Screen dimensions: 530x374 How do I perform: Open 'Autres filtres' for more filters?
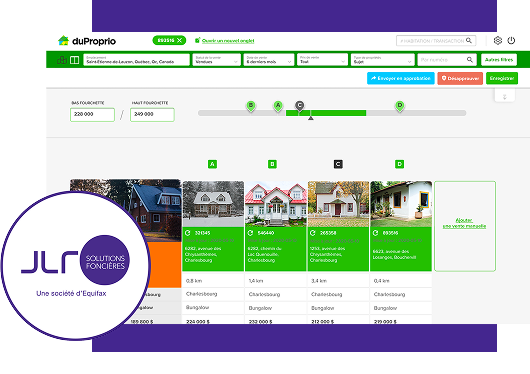pos(499,60)
